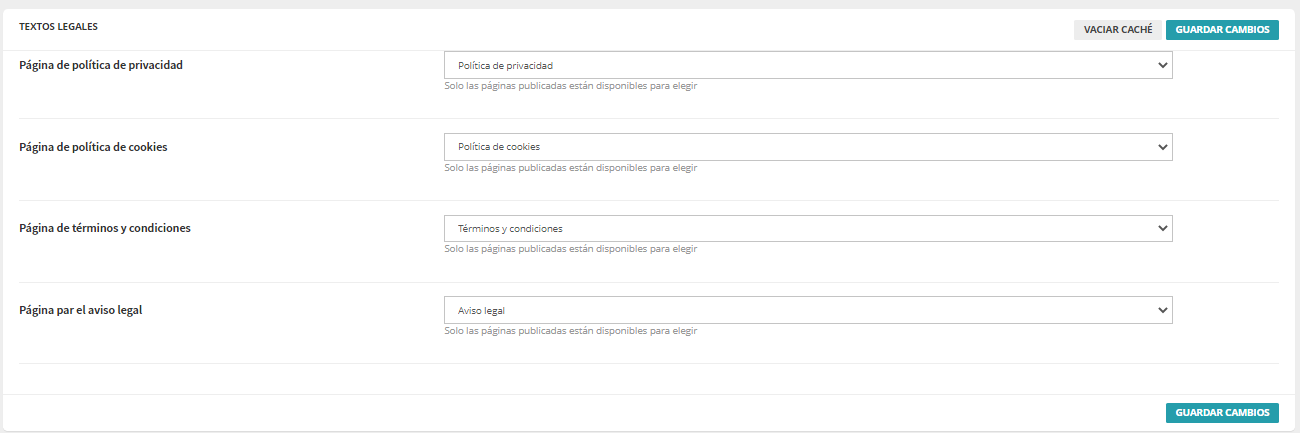The width and height of the screenshot is (1300, 433).
Task: Click the chevron arrow on the cookies policy select
Action: pos(1162,147)
